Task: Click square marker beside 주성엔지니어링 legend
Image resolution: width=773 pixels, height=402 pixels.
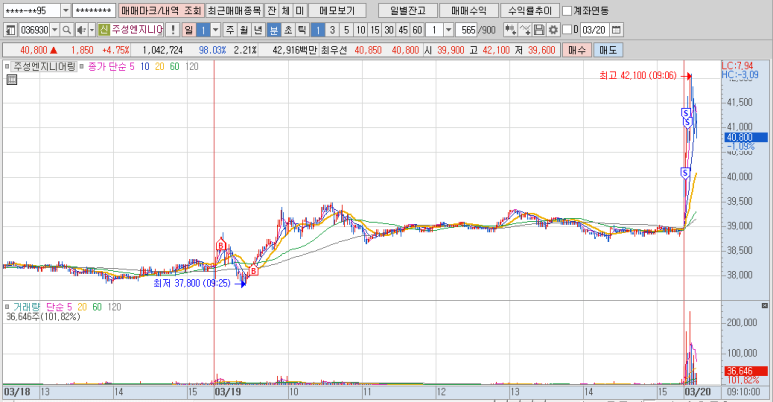Action: point(7,66)
